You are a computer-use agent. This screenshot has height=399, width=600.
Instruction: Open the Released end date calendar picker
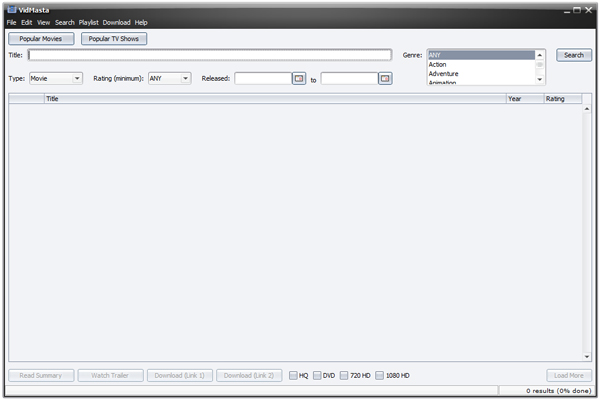[x=385, y=78]
